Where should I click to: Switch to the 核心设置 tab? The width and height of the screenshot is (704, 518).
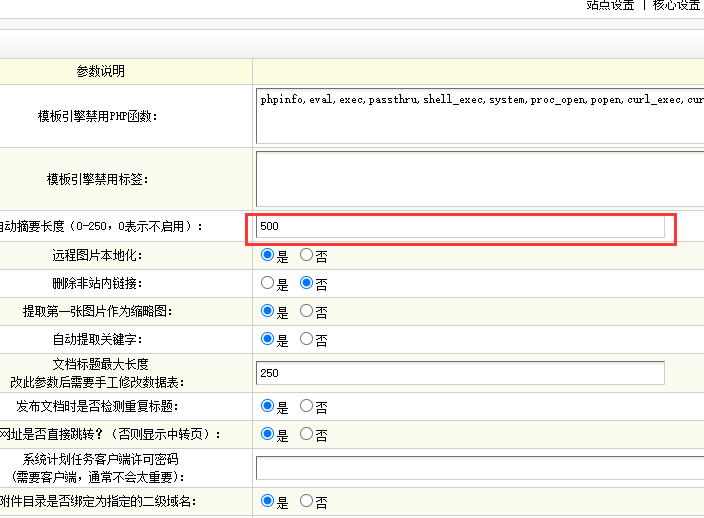click(677, 5)
